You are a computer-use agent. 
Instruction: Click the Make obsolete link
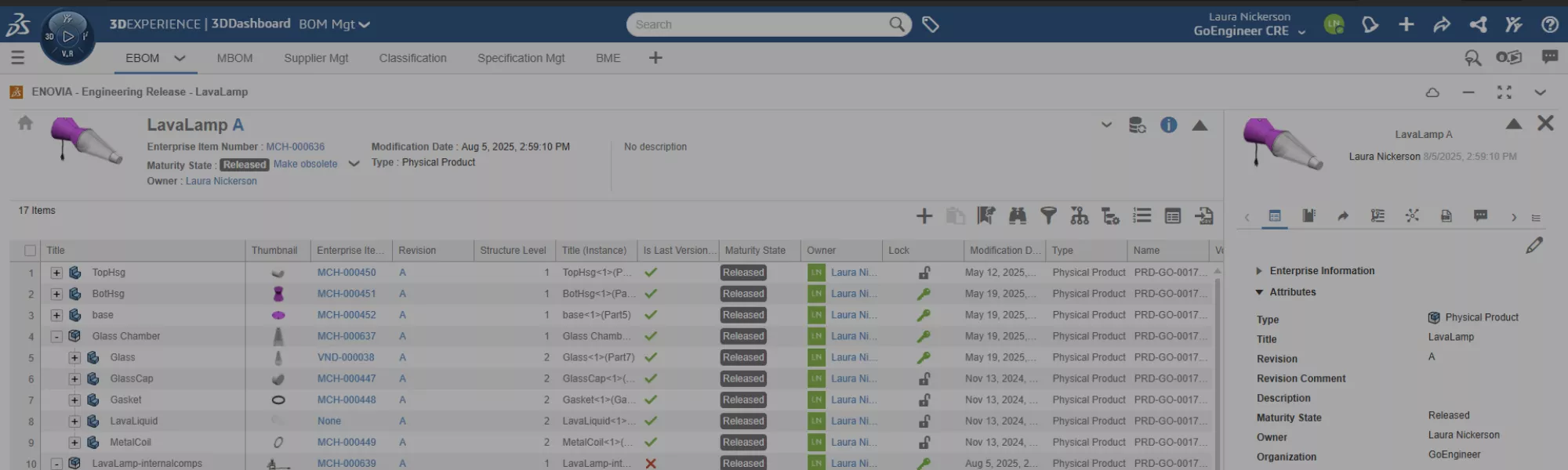(305, 164)
